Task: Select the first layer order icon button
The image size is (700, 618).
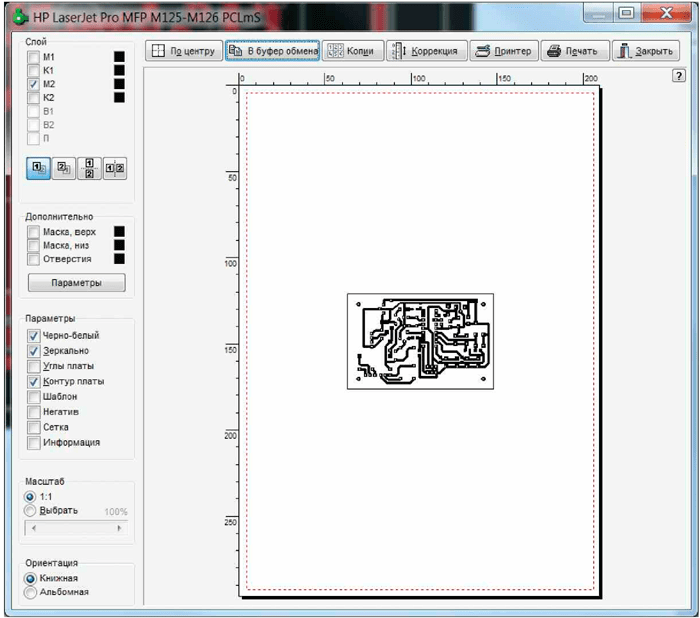Action: coord(39,169)
